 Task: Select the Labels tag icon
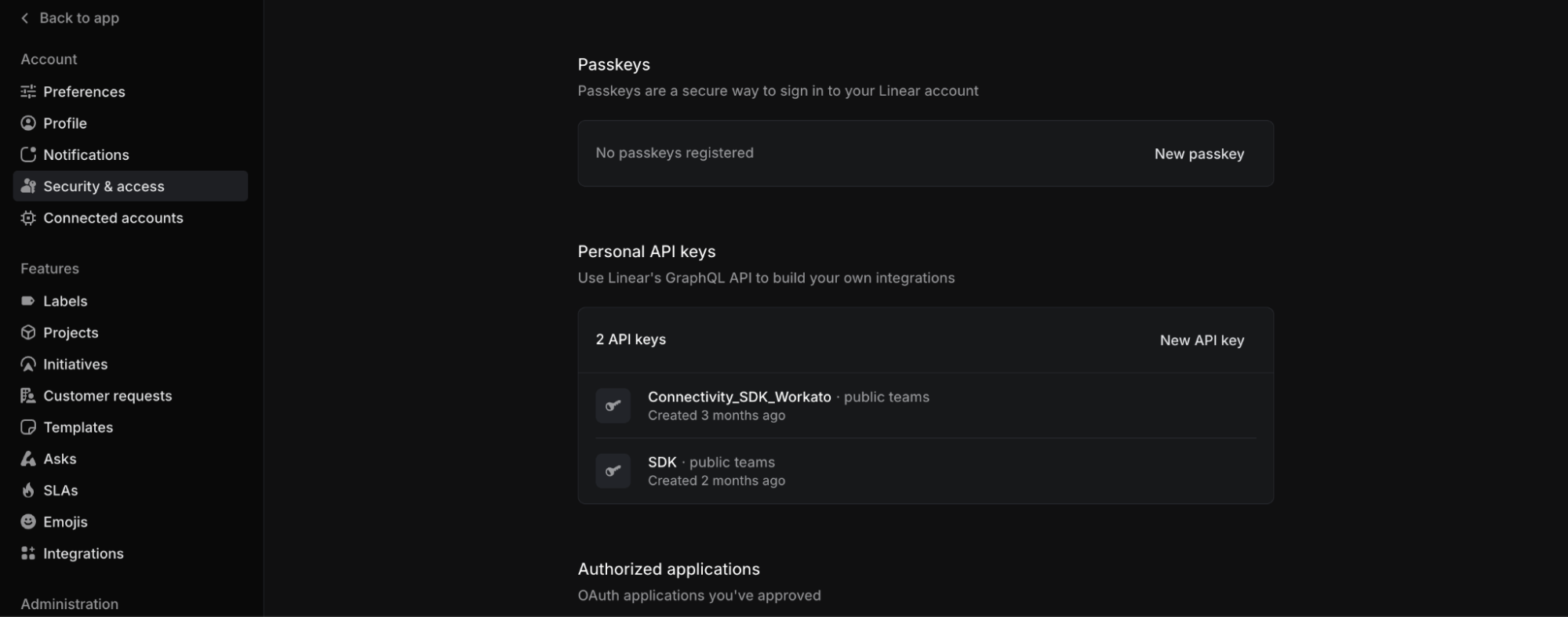click(28, 301)
